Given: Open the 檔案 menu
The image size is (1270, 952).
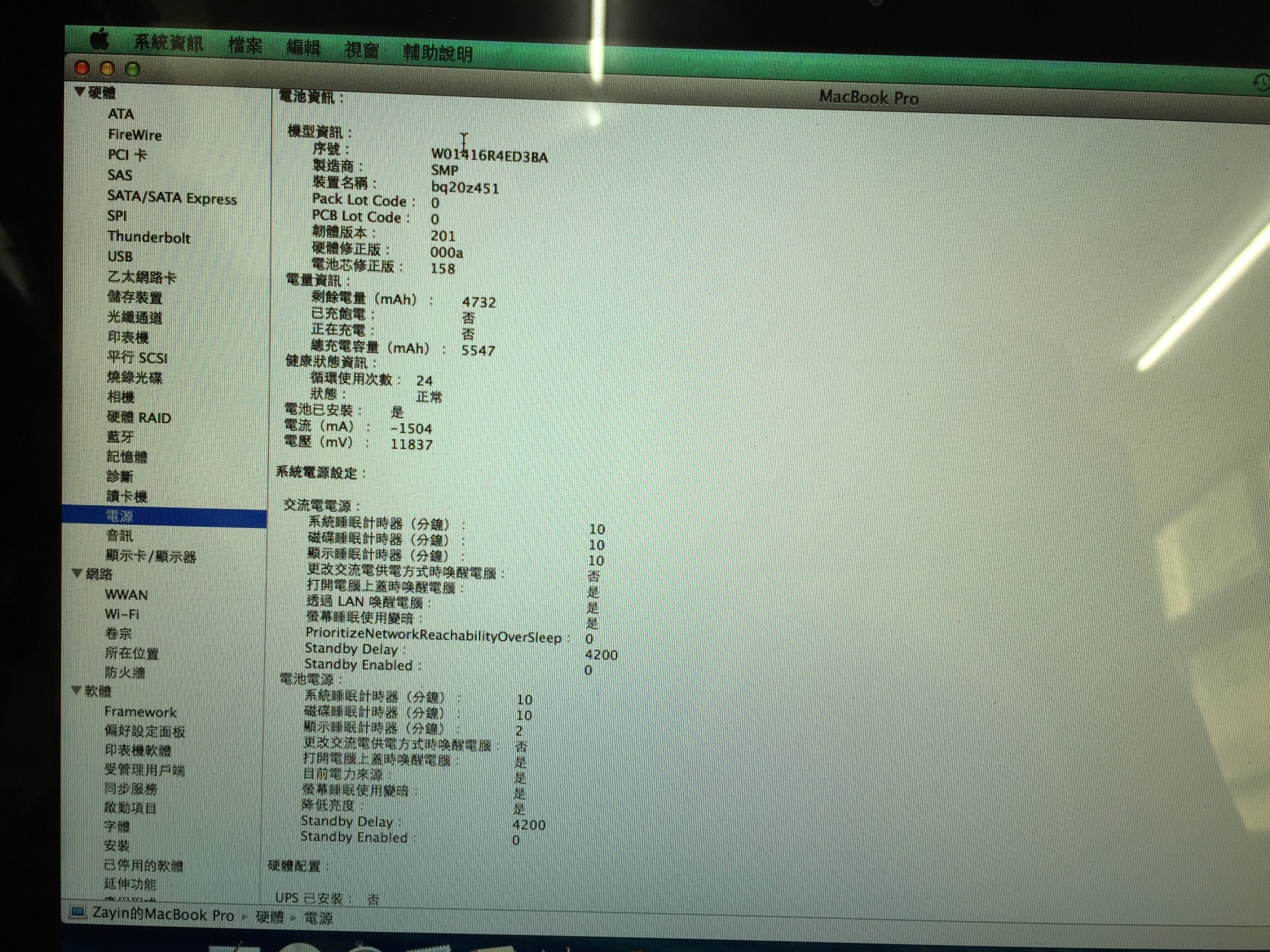Looking at the screenshot, I should pyautogui.click(x=245, y=46).
